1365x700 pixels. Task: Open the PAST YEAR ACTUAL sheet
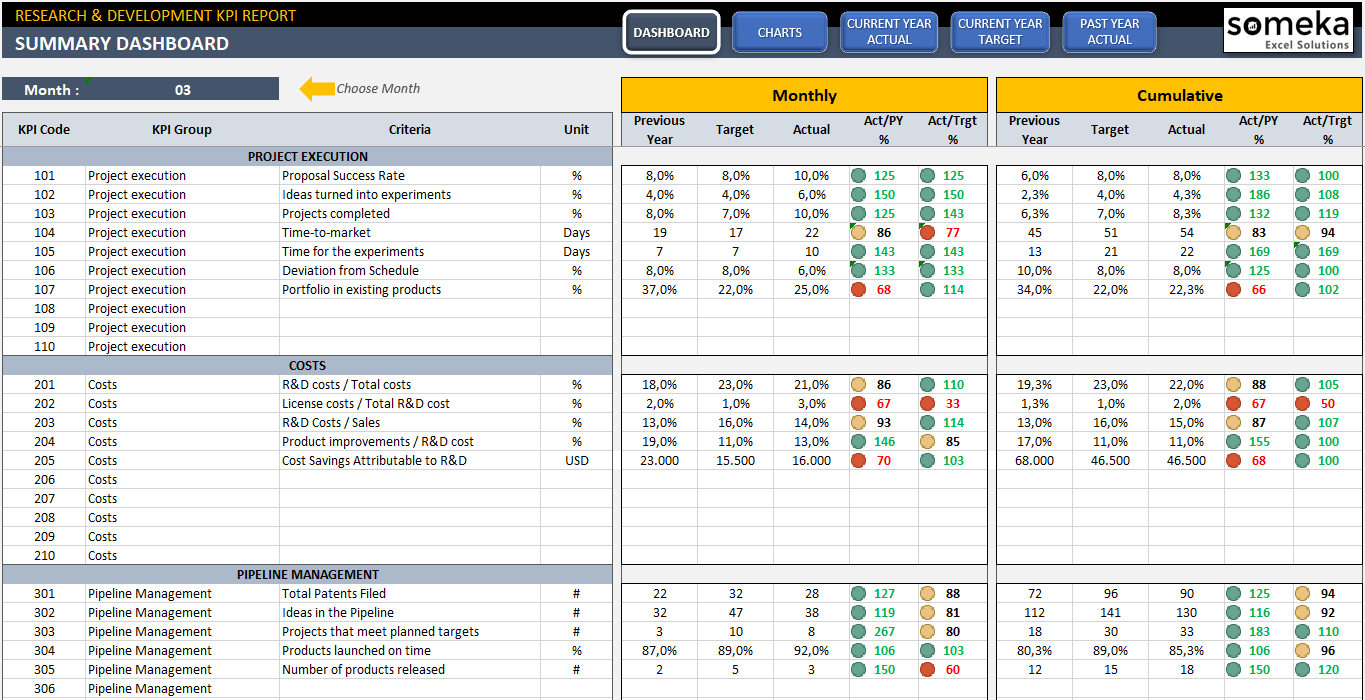1109,32
